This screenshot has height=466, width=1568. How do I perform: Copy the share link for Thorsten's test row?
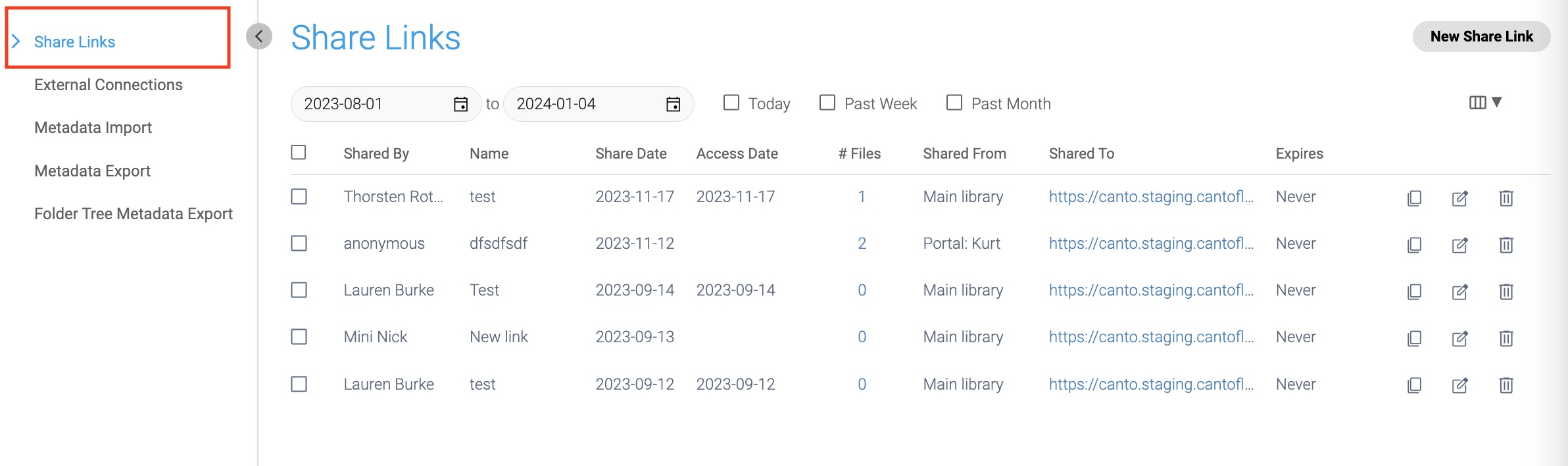pos(1414,198)
